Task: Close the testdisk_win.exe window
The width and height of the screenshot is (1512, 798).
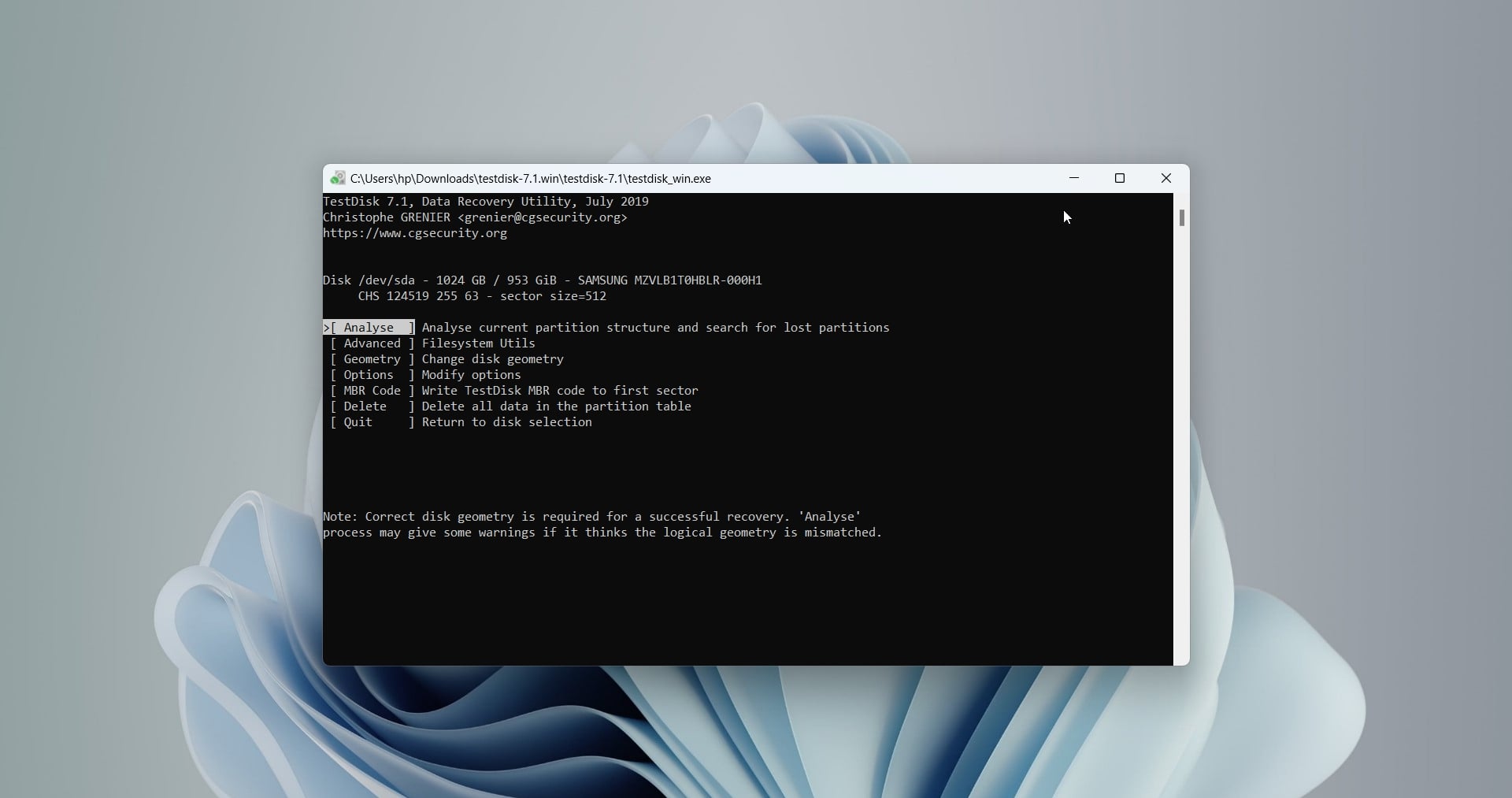Action: [x=1166, y=179]
